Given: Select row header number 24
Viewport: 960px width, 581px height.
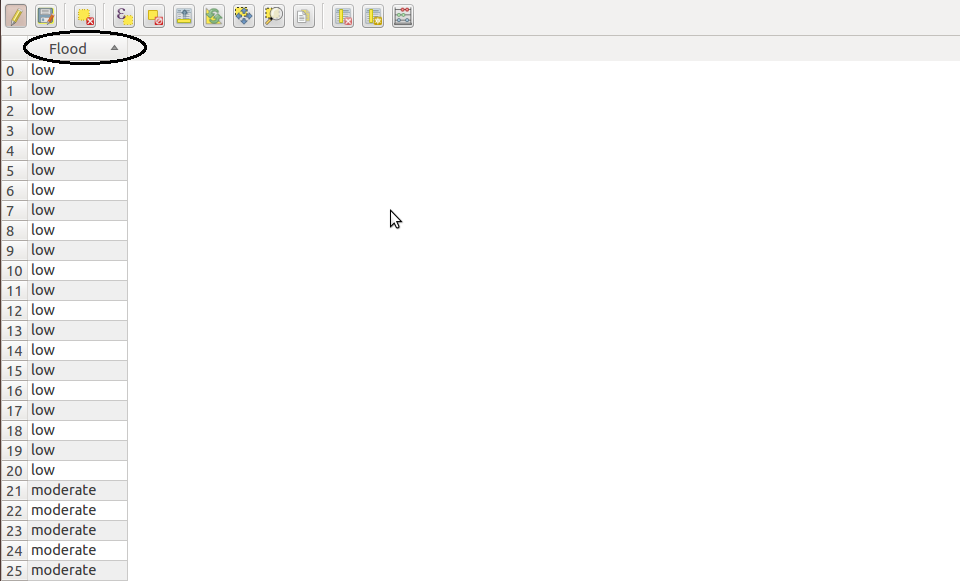Looking at the screenshot, I should click(x=14, y=550).
